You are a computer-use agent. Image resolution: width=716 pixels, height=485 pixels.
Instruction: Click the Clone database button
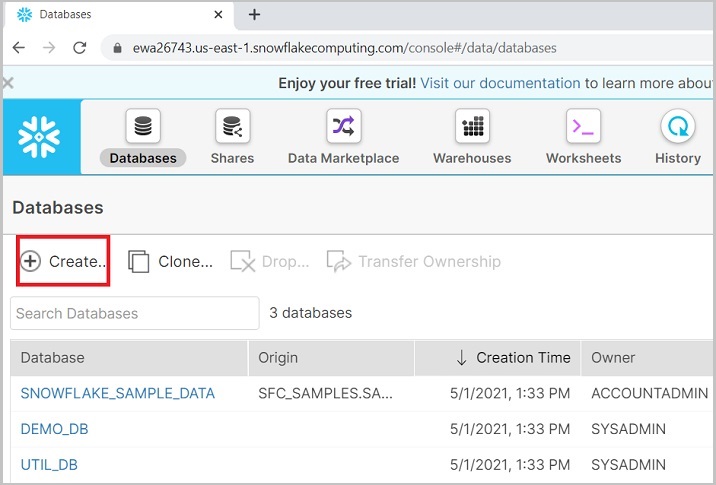(171, 262)
